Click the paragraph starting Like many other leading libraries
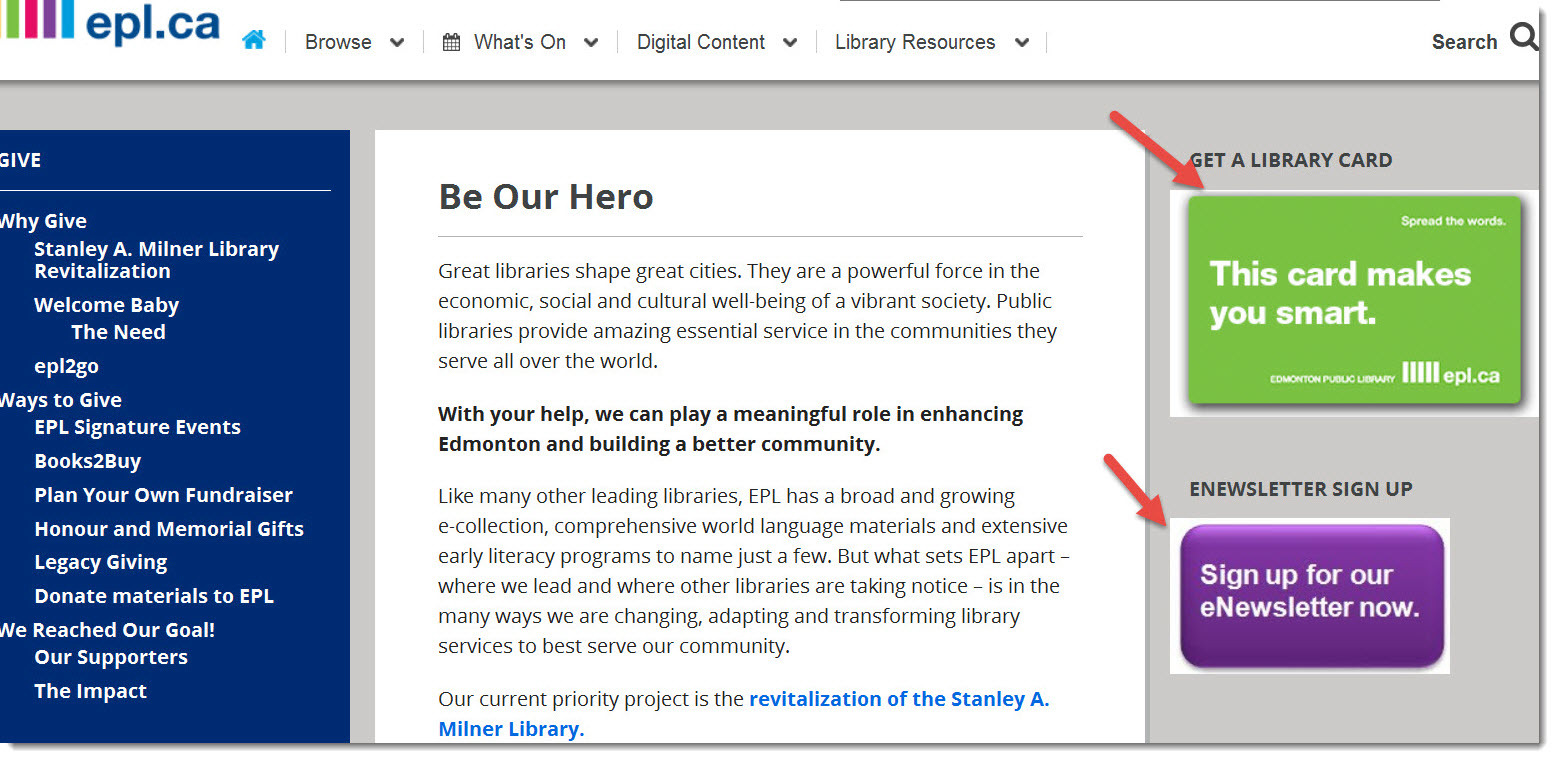1554x758 pixels. point(753,571)
